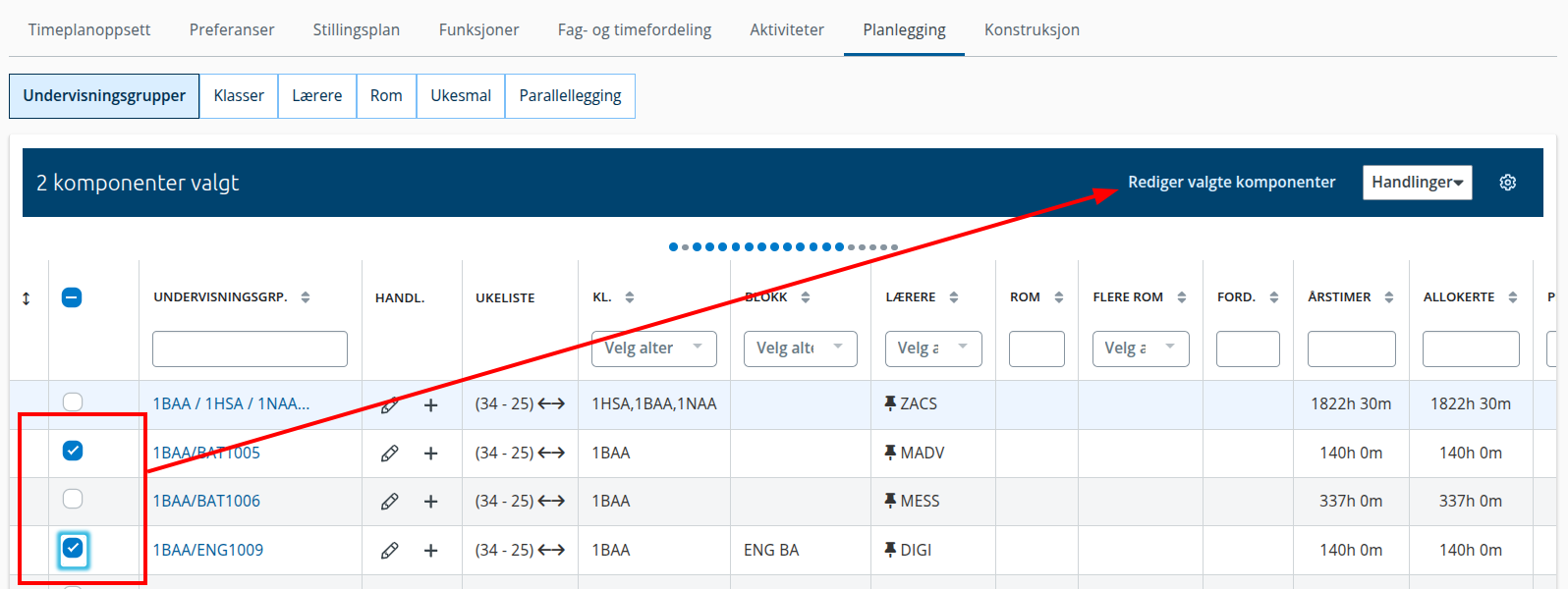1568x589 pixels.
Task: Open 1BAA / 1HSA / 1NAA... group link
Action: (x=231, y=403)
